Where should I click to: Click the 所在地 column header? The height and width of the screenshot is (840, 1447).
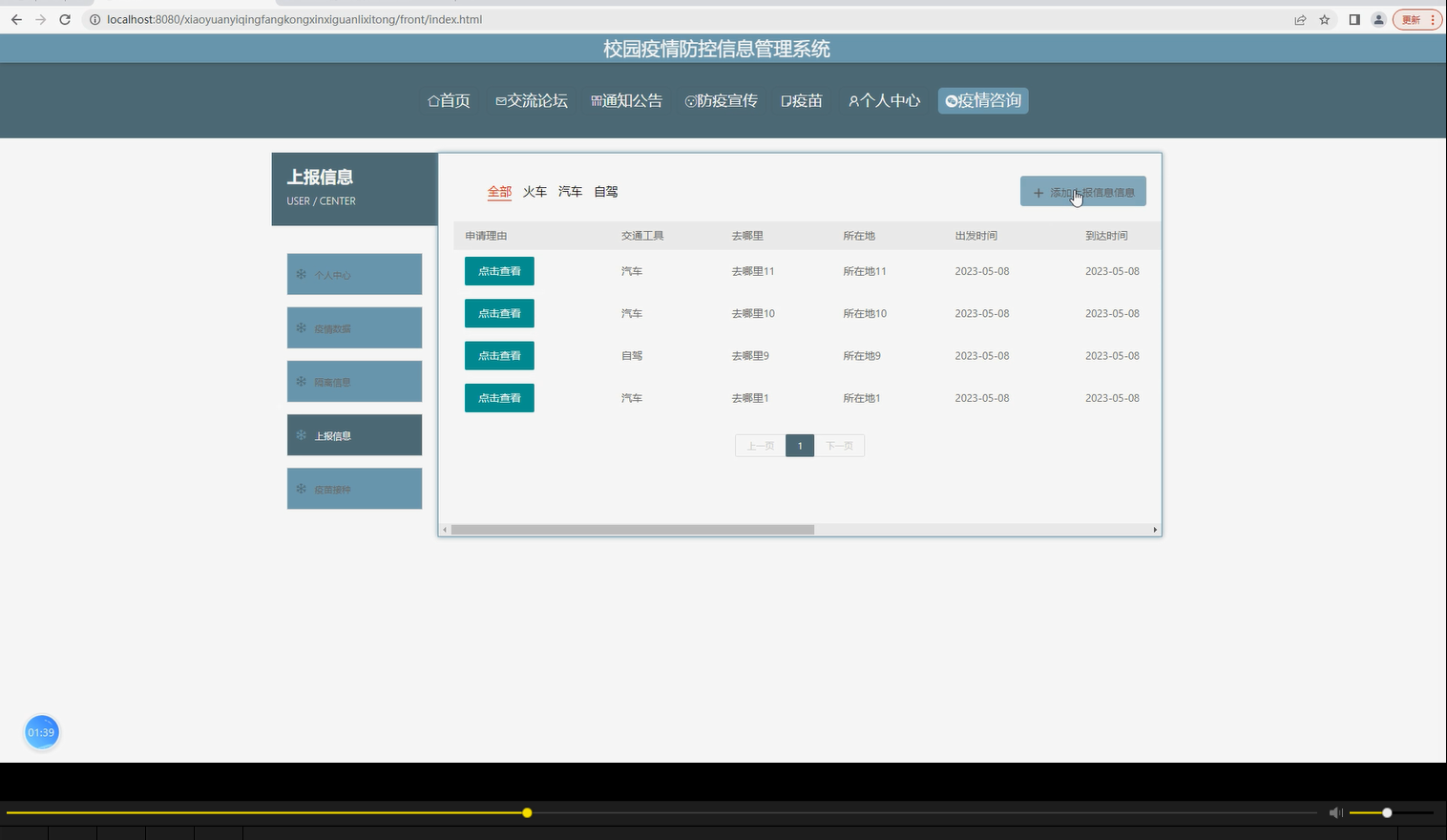[859, 236]
